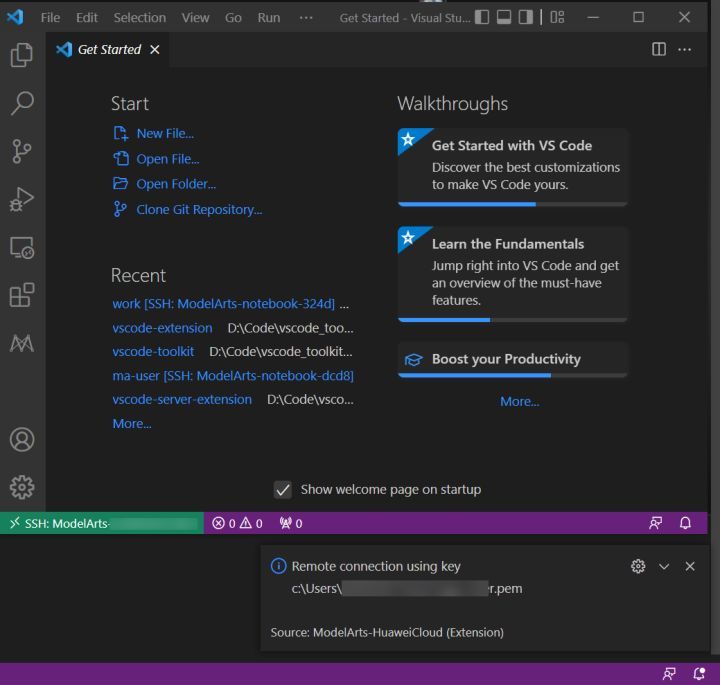Show more walkthroughs via More... link
Viewport: 720px width, 685px height.
click(x=519, y=402)
